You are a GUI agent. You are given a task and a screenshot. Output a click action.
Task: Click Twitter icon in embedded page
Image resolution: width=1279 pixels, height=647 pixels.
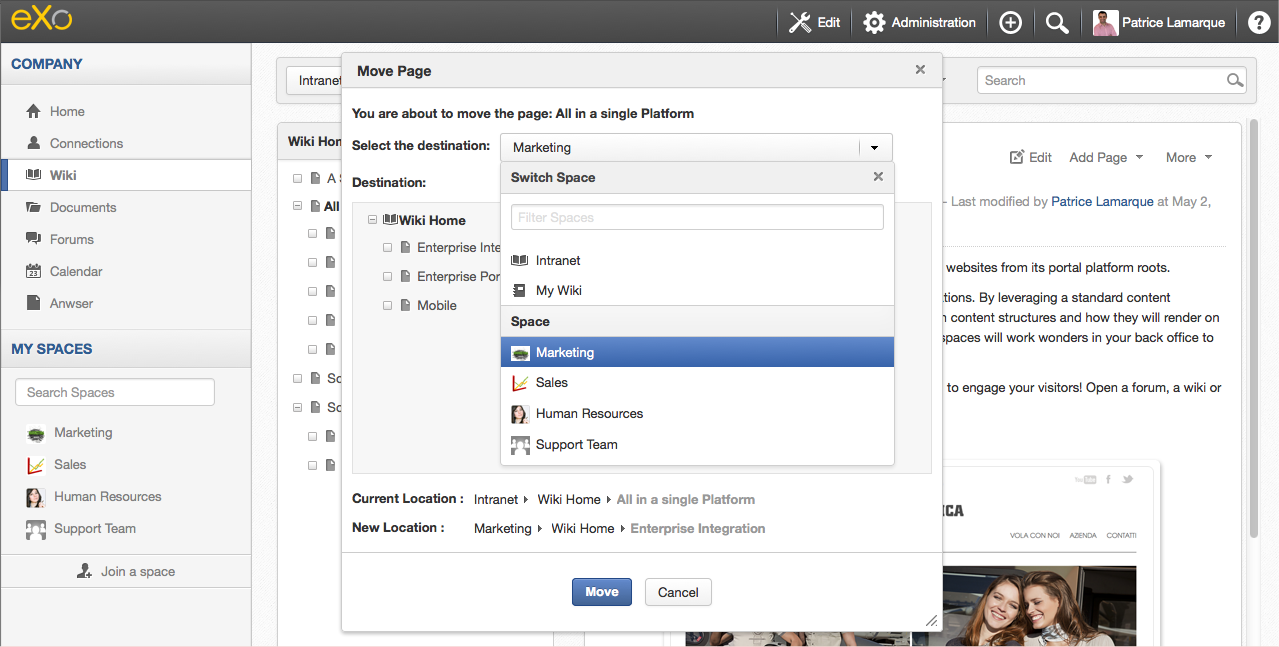tap(1128, 479)
